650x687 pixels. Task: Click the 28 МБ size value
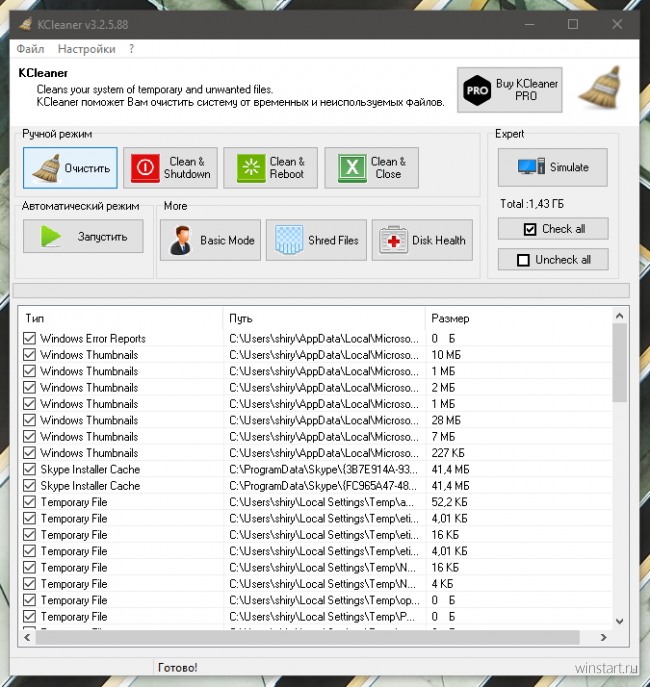click(x=446, y=420)
